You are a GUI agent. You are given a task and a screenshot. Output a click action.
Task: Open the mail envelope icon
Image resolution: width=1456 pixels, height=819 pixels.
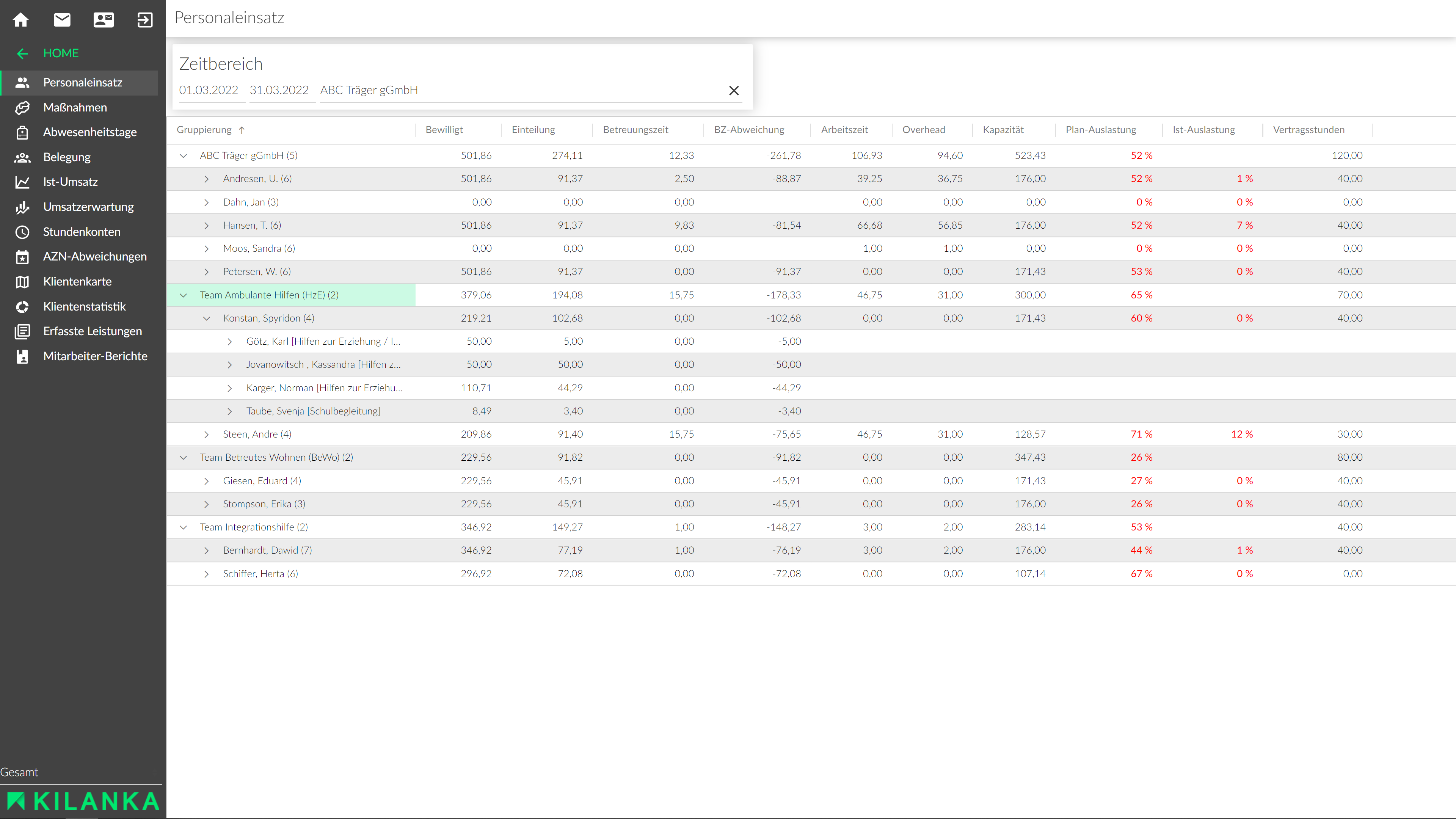coord(62,20)
